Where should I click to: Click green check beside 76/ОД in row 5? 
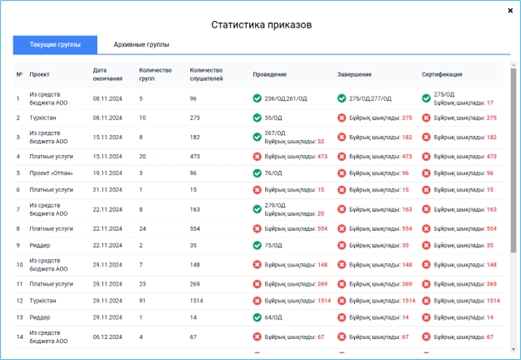(257, 173)
